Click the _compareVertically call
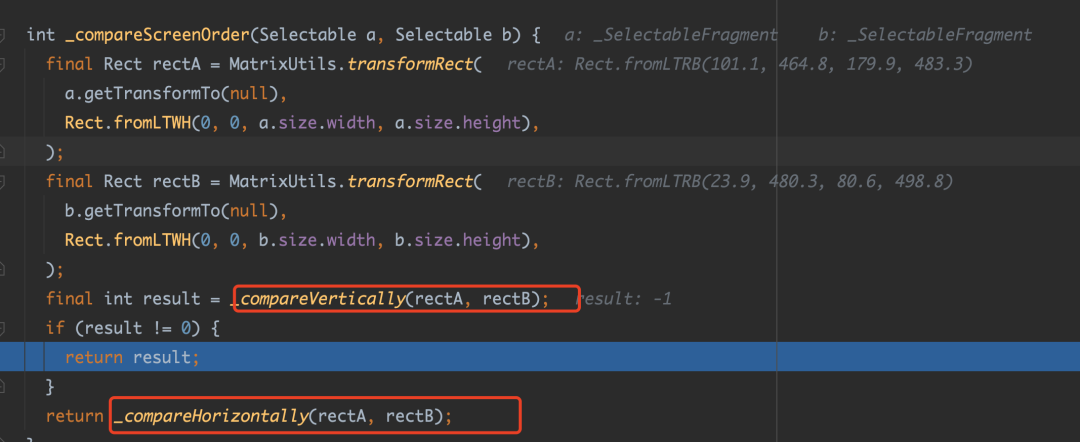This screenshot has height=442, width=1080. pyautogui.click(x=318, y=299)
